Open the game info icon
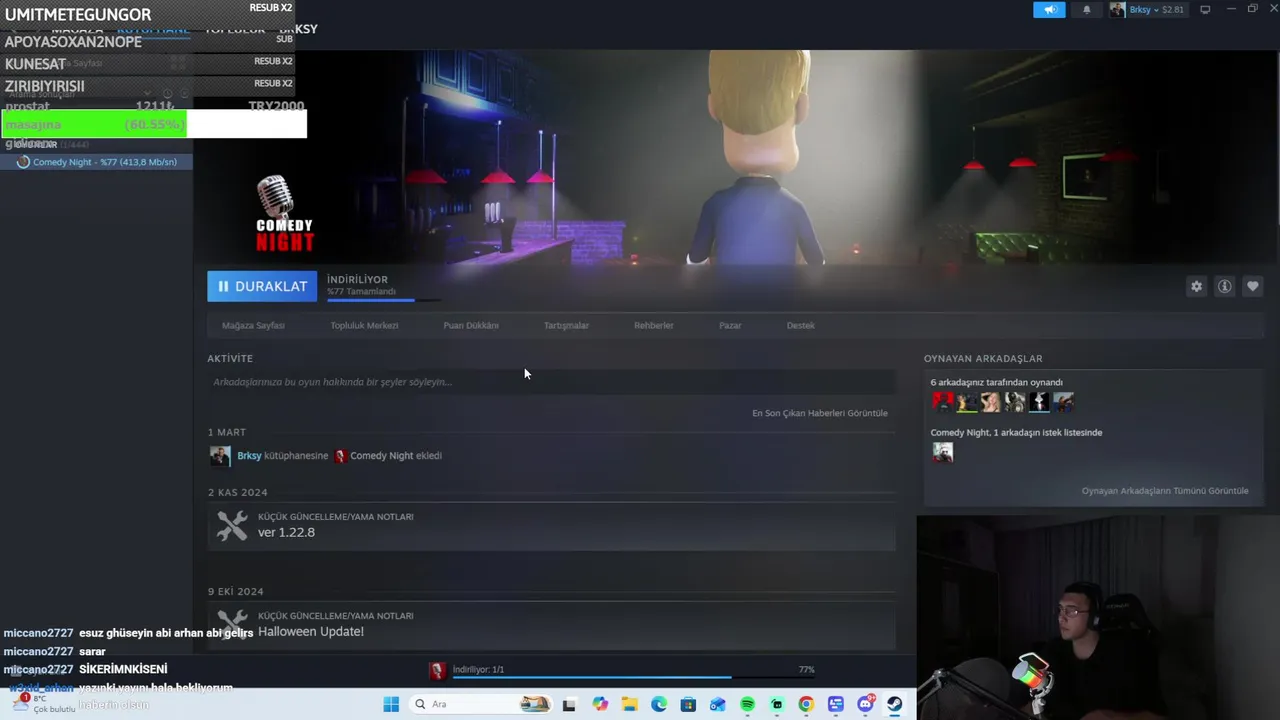 coord(1224,286)
